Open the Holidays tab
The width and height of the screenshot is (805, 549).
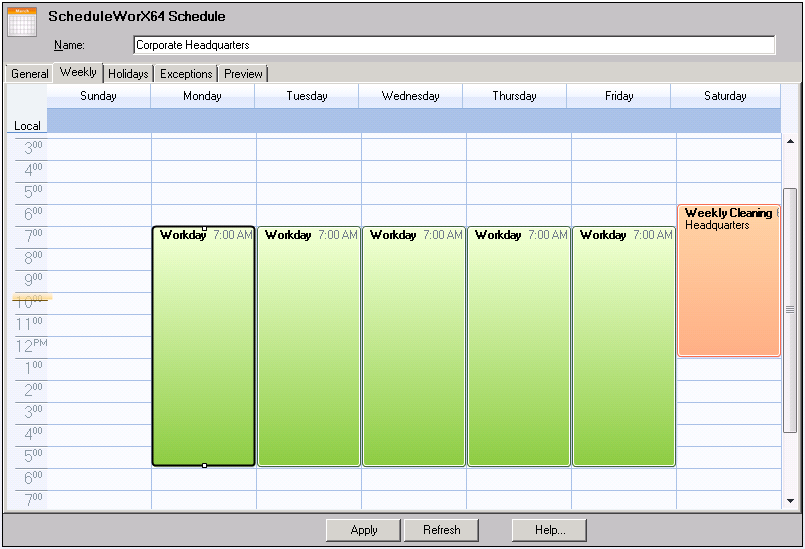click(x=128, y=74)
